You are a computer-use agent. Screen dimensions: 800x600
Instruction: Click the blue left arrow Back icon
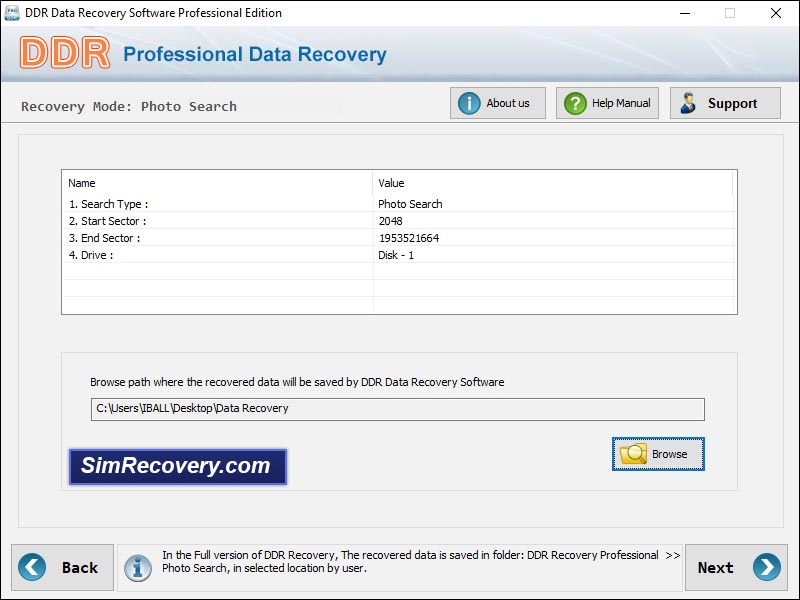[32, 567]
